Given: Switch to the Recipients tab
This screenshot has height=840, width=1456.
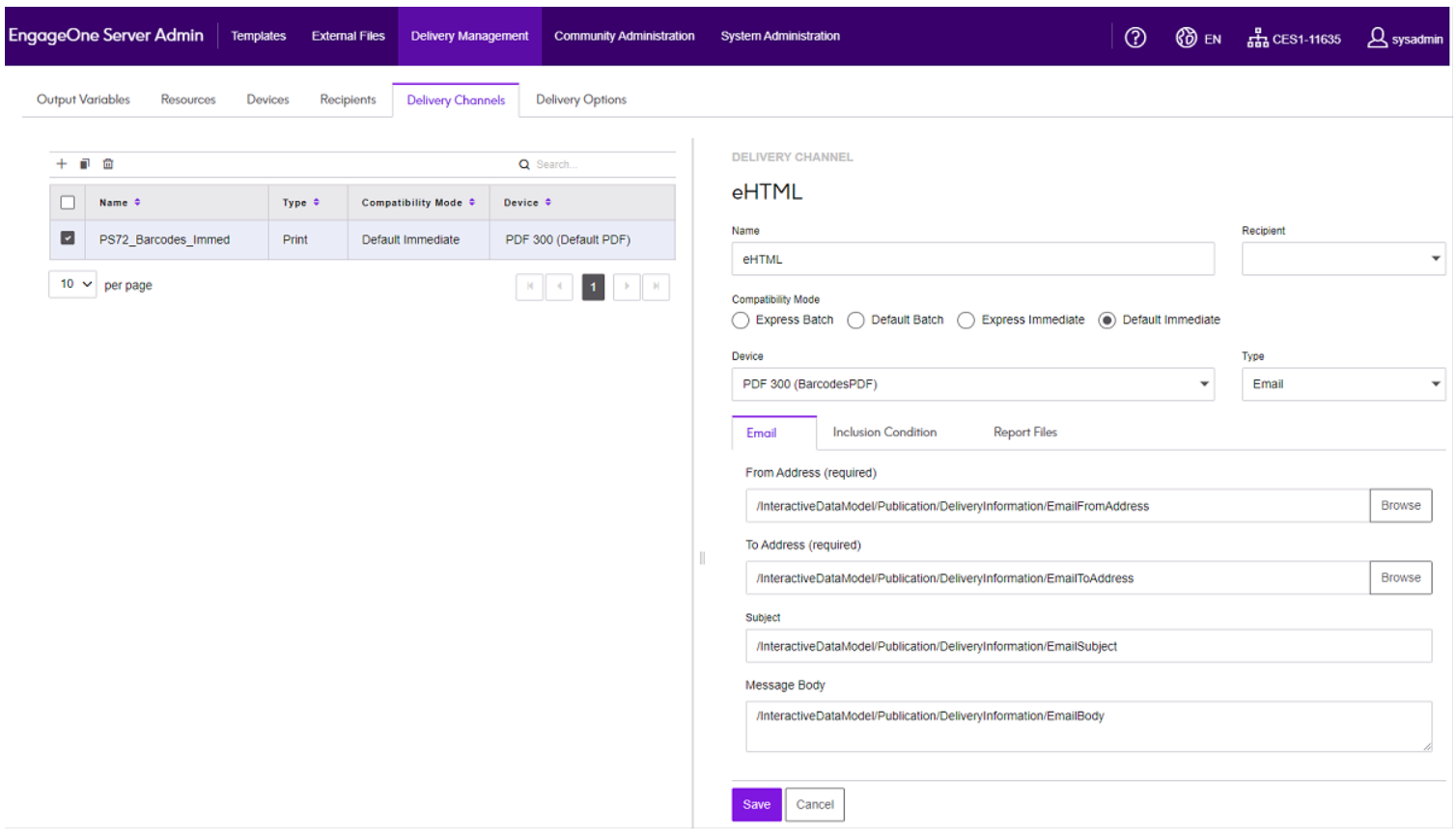Looking at the screenshot, I should tap(348, 99).
